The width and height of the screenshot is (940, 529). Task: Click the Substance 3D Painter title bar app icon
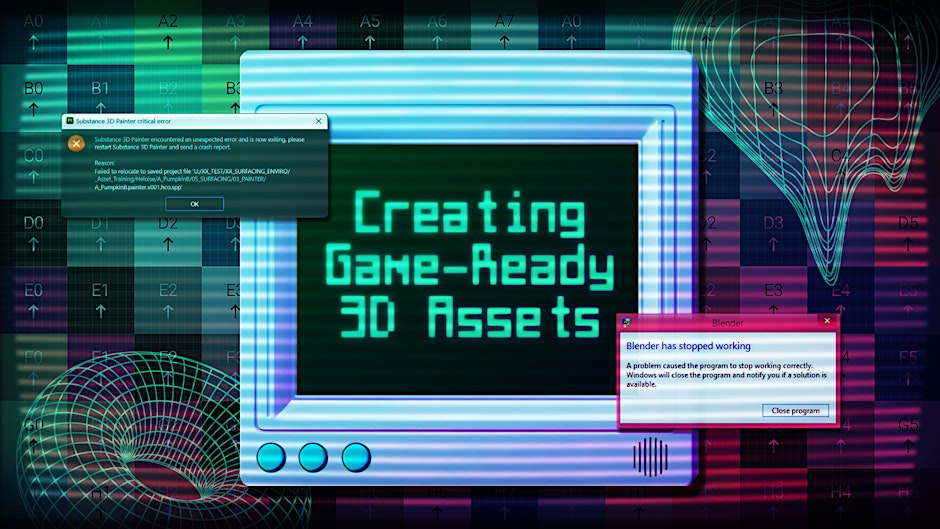70,121
